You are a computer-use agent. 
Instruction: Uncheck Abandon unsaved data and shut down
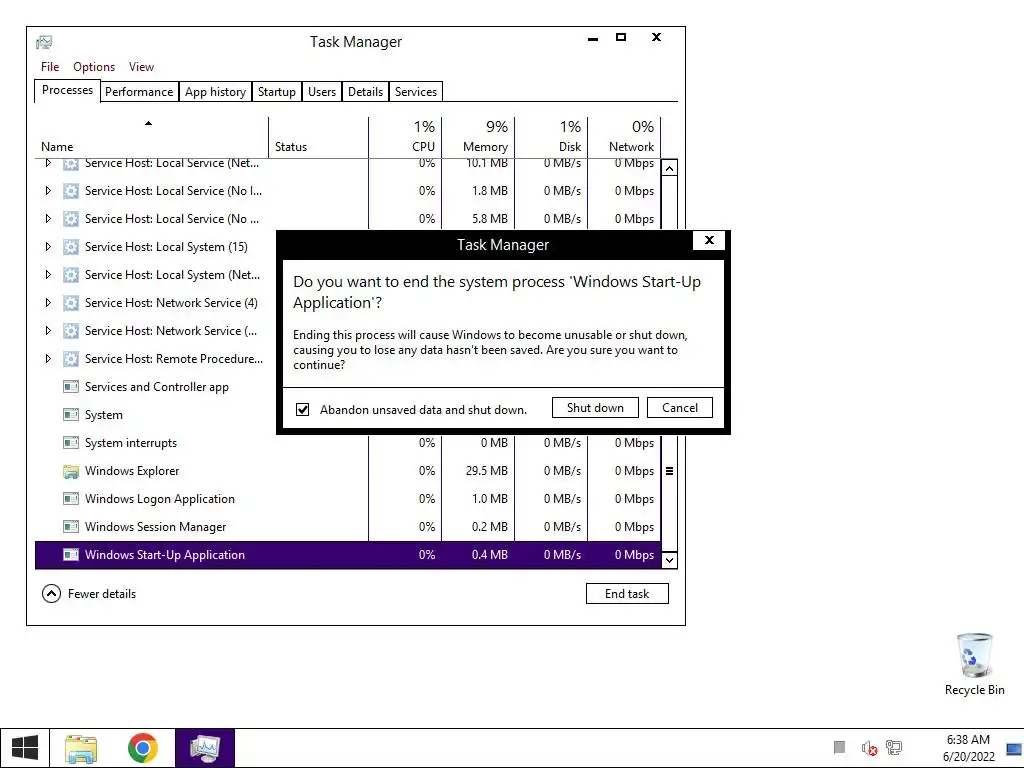[x=302, y=409]
